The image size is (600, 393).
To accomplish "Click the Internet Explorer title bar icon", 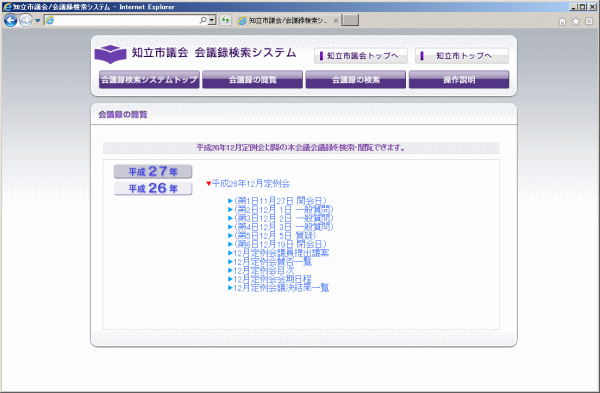I will tap(7, 7).
